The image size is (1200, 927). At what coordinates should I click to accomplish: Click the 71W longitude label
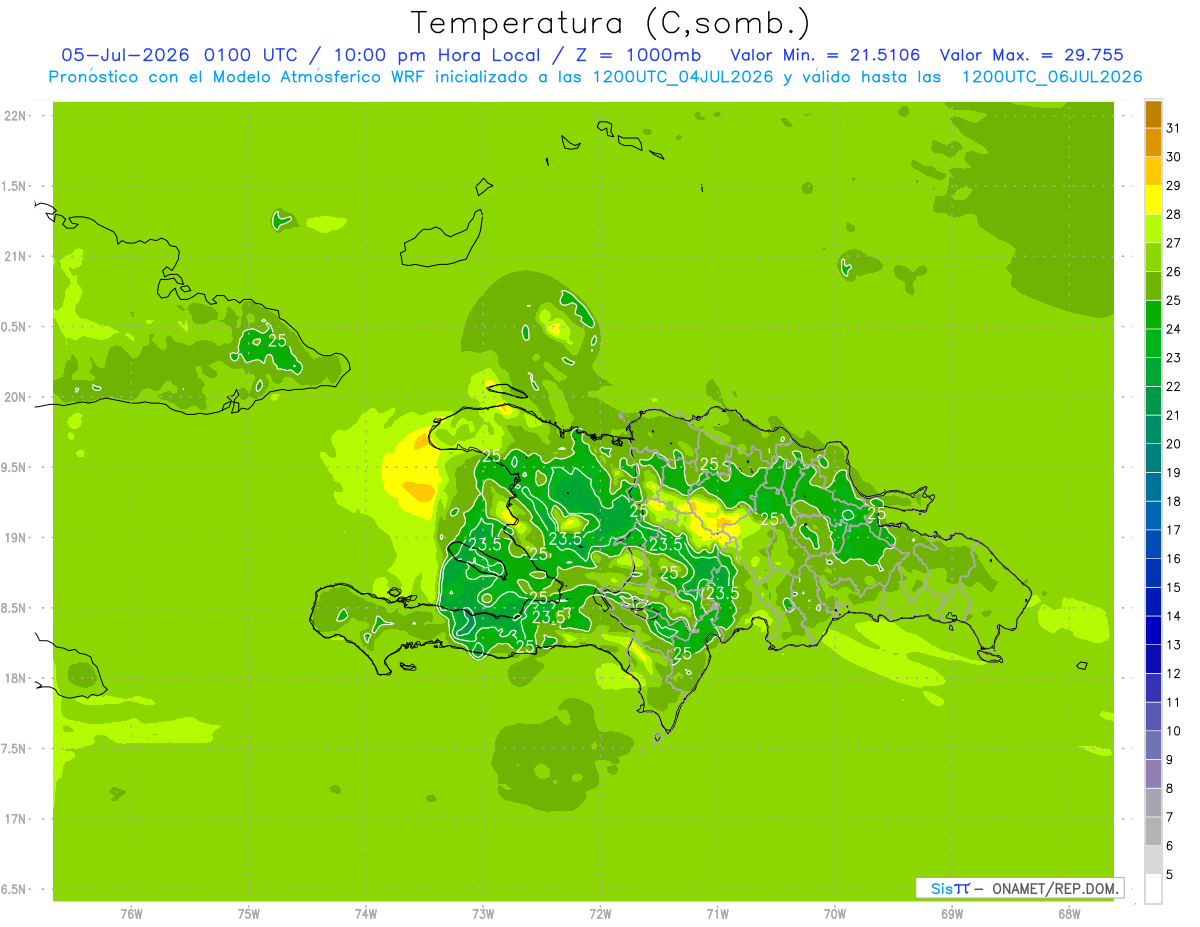click(x=717, y=914)
